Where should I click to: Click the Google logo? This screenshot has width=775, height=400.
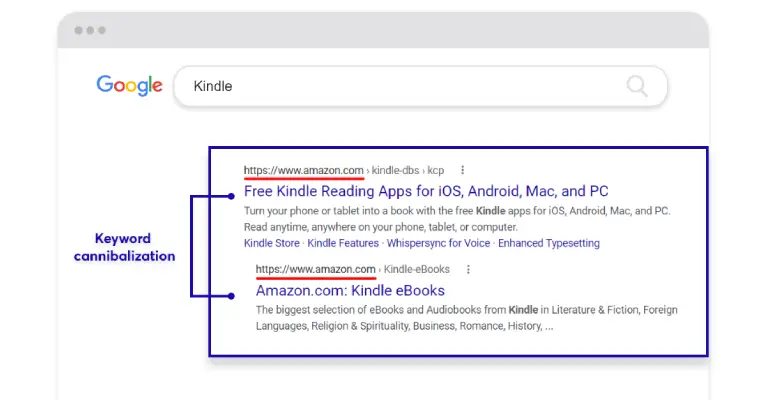pyautogui.click(x=129, y=86)
